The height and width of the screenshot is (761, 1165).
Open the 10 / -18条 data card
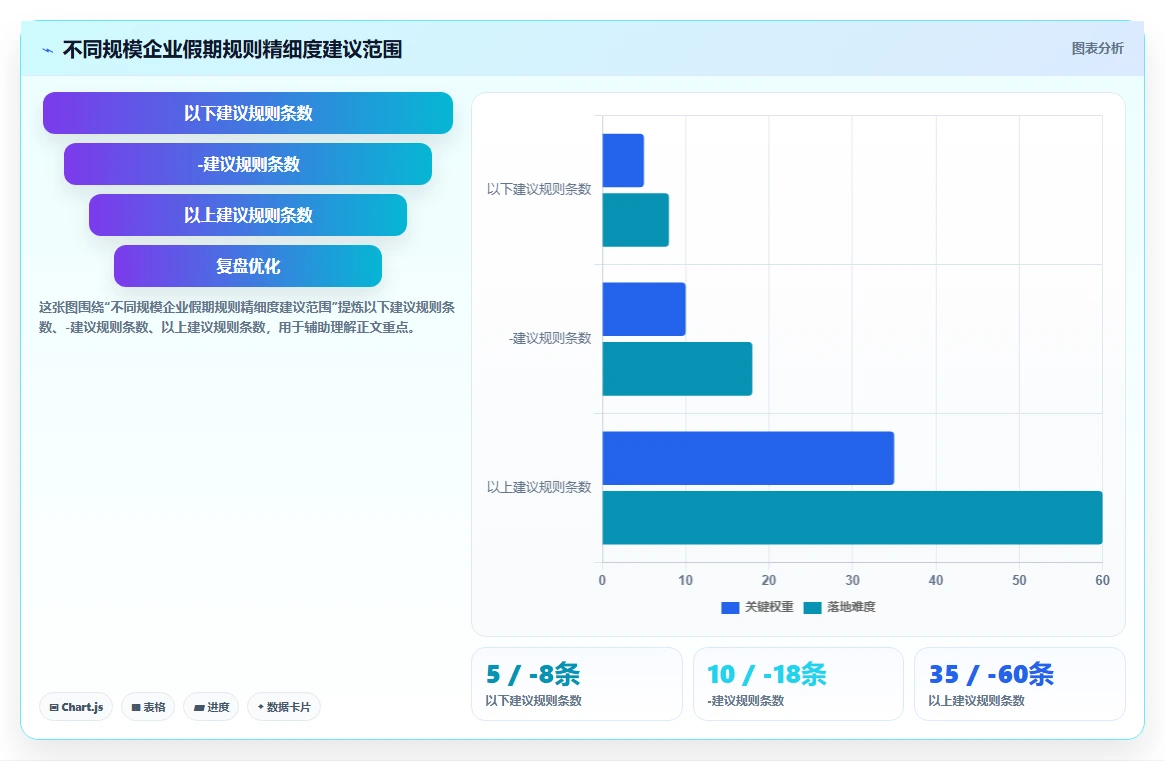coord(798,684)
